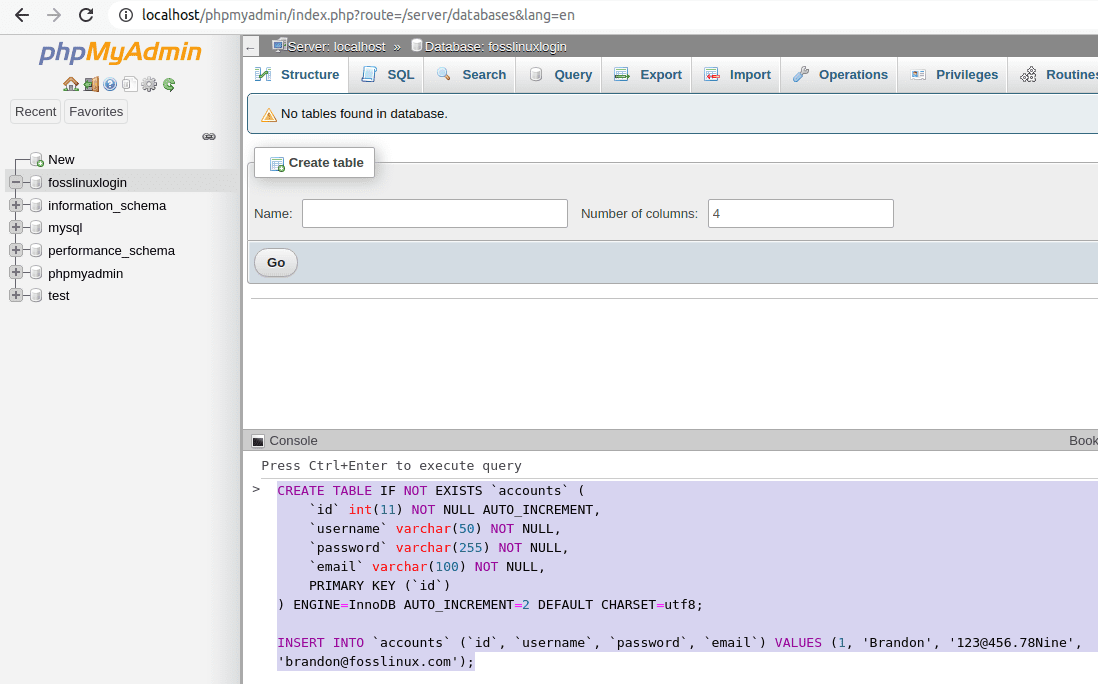The height and width of the screenshot is (684, 1098).
Task: Switch to the Operations tab
Action: (840, 75)
